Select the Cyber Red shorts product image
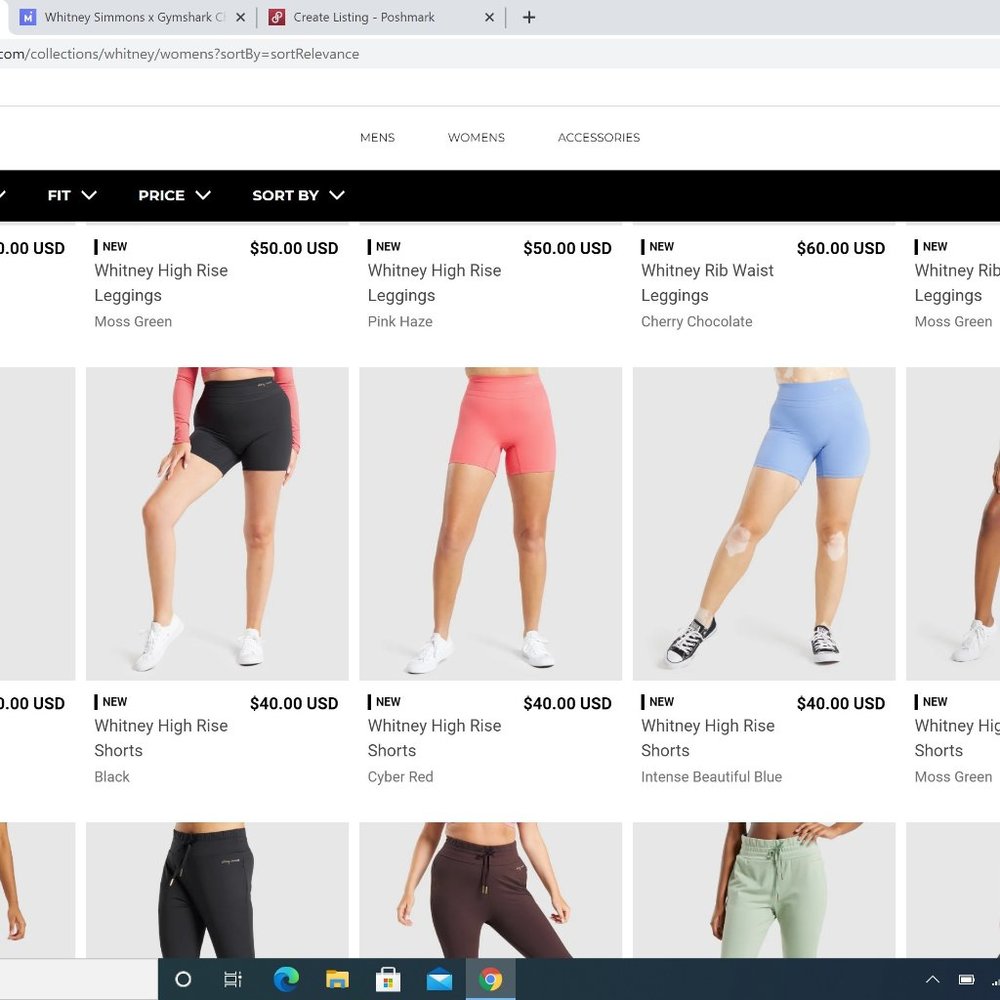The height and width of the screenshot is (1000, 1000). point(490,523)
